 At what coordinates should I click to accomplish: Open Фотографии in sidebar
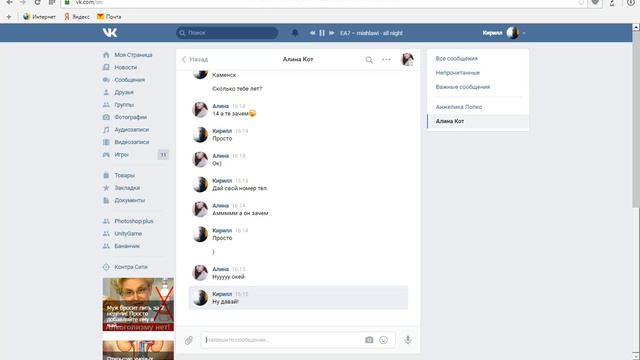click(x=130, y=117)
